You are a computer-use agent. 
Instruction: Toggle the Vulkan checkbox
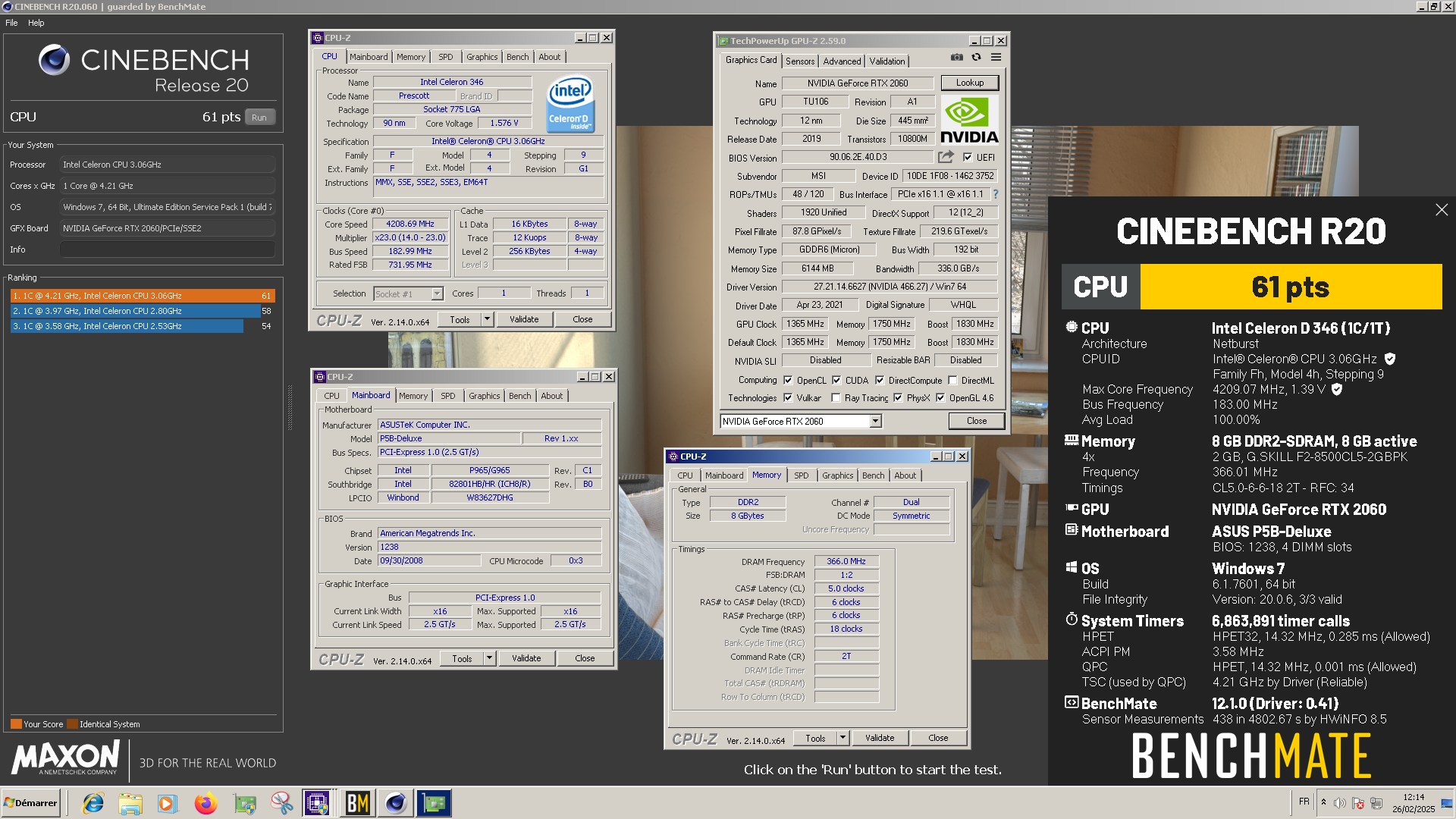pyautogui.click(x=788, y=398)
